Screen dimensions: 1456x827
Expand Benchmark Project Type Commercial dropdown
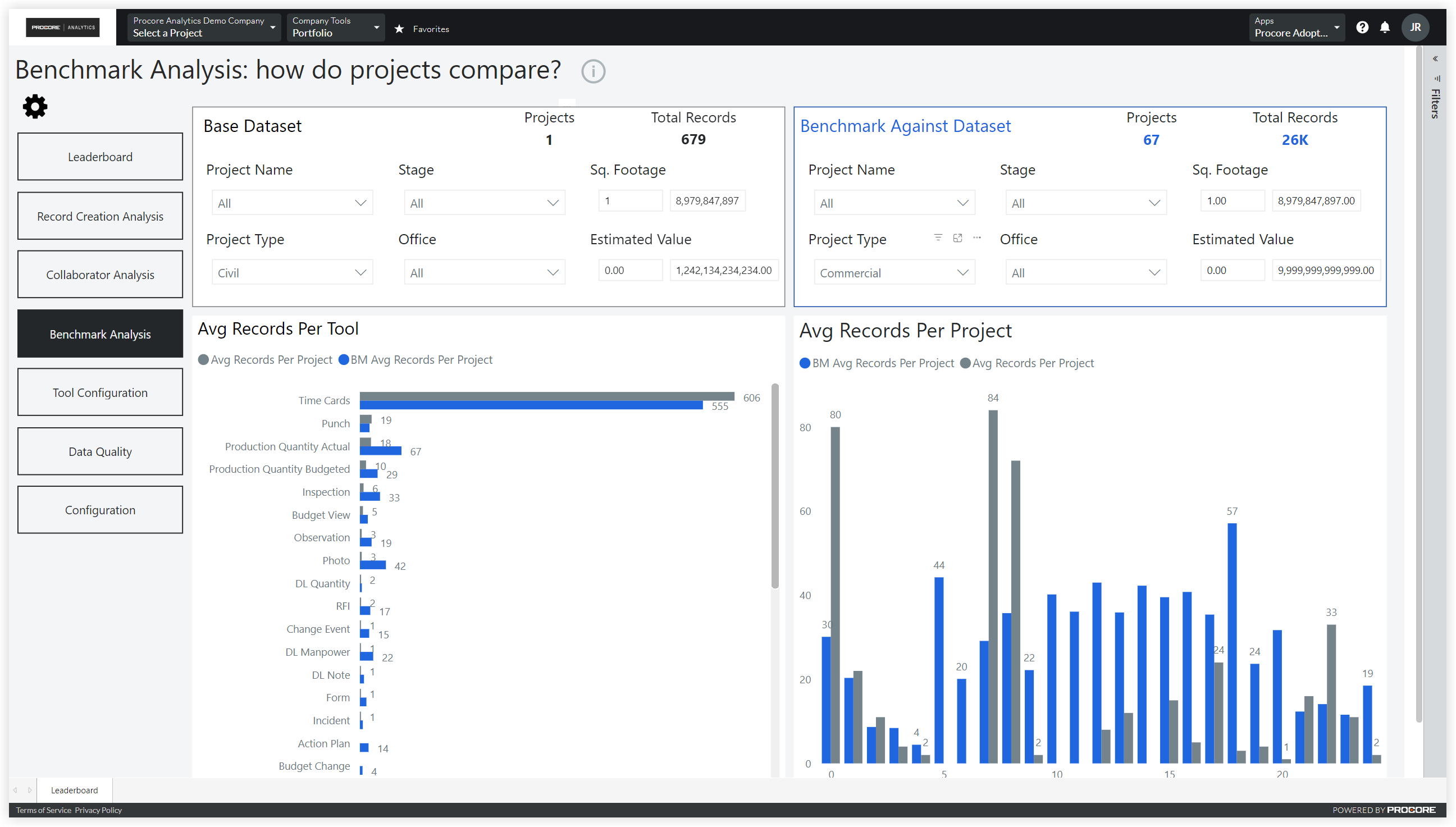(x=894, y=273)
